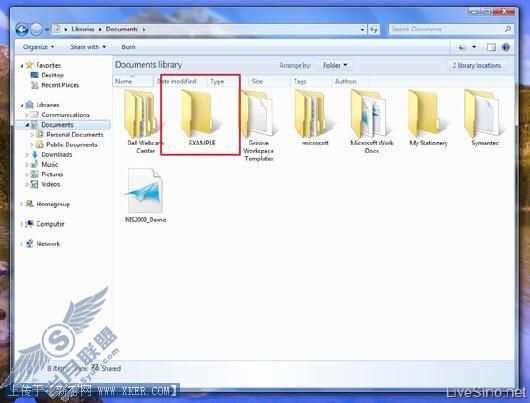Click the Help question mark icon
Screen dimensions: 530x403
506,47
